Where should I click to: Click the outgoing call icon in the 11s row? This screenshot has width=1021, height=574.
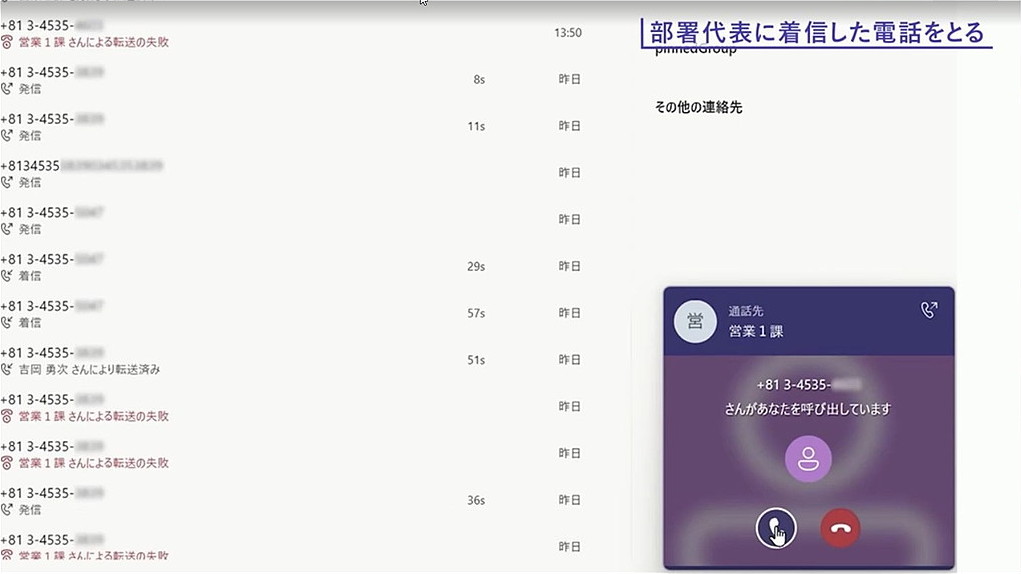[x=7, y=136]
